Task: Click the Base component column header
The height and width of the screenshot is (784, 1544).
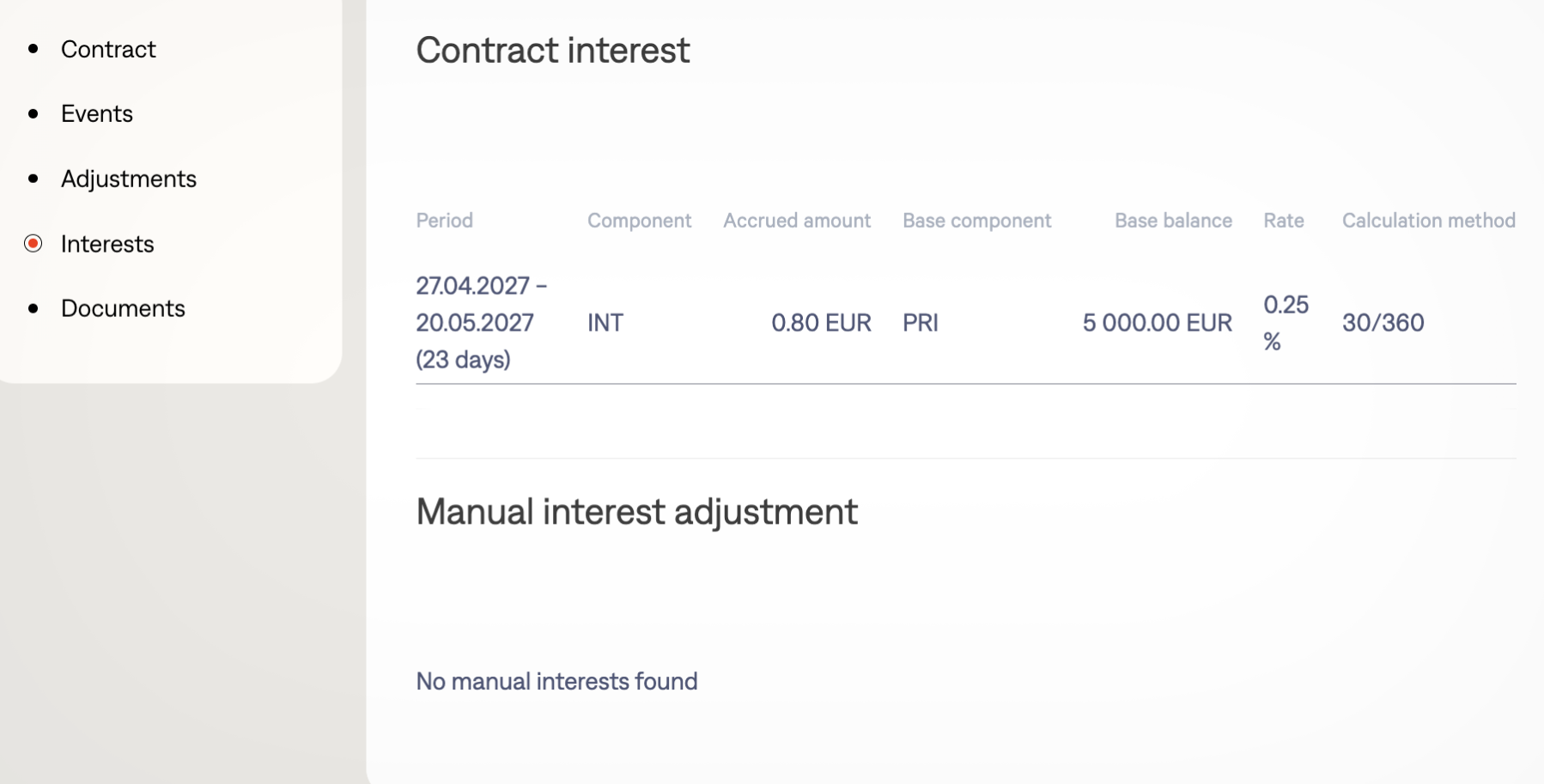Action: tap(976, 221)
